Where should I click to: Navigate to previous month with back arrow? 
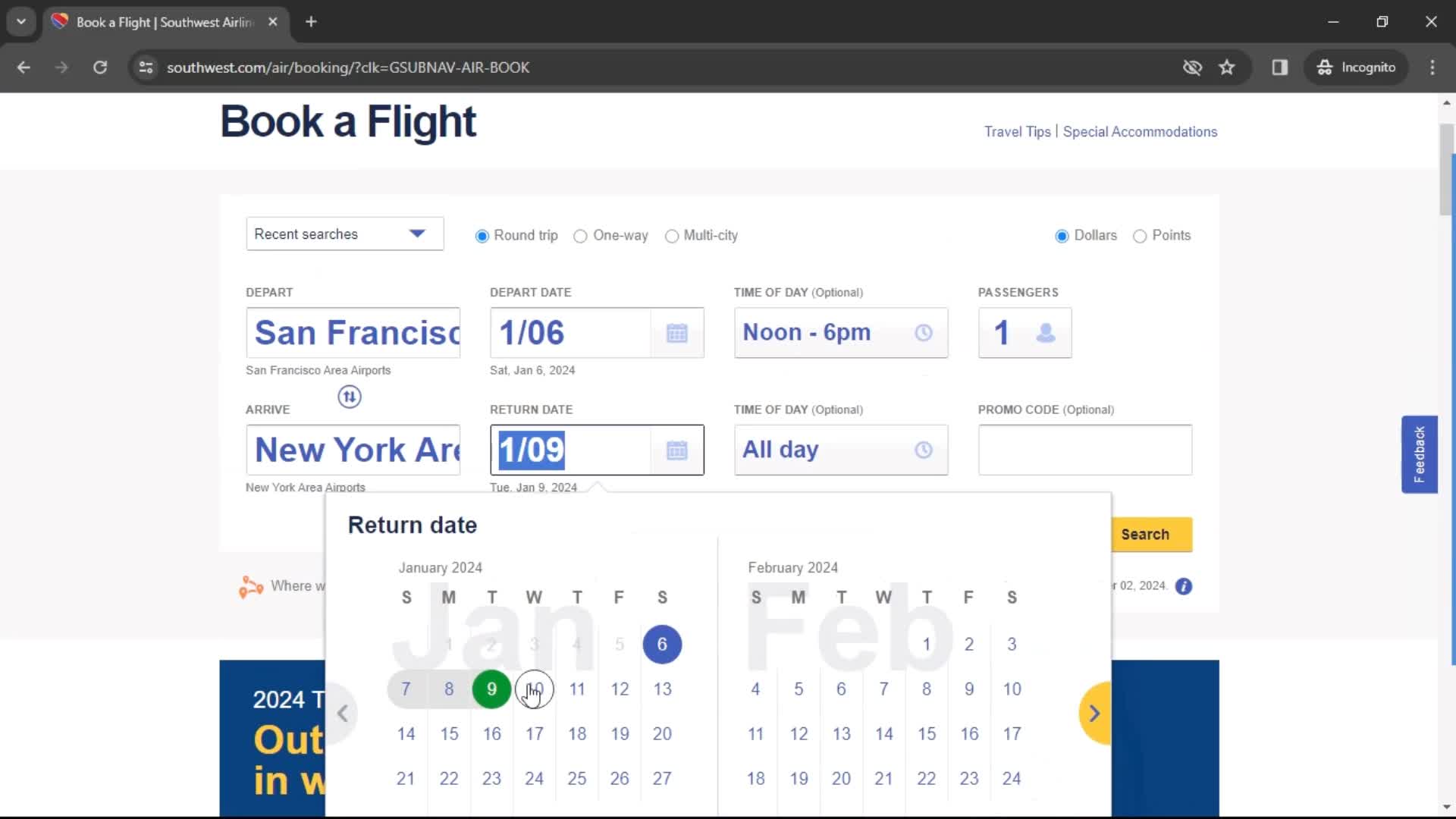coord(343,711)
